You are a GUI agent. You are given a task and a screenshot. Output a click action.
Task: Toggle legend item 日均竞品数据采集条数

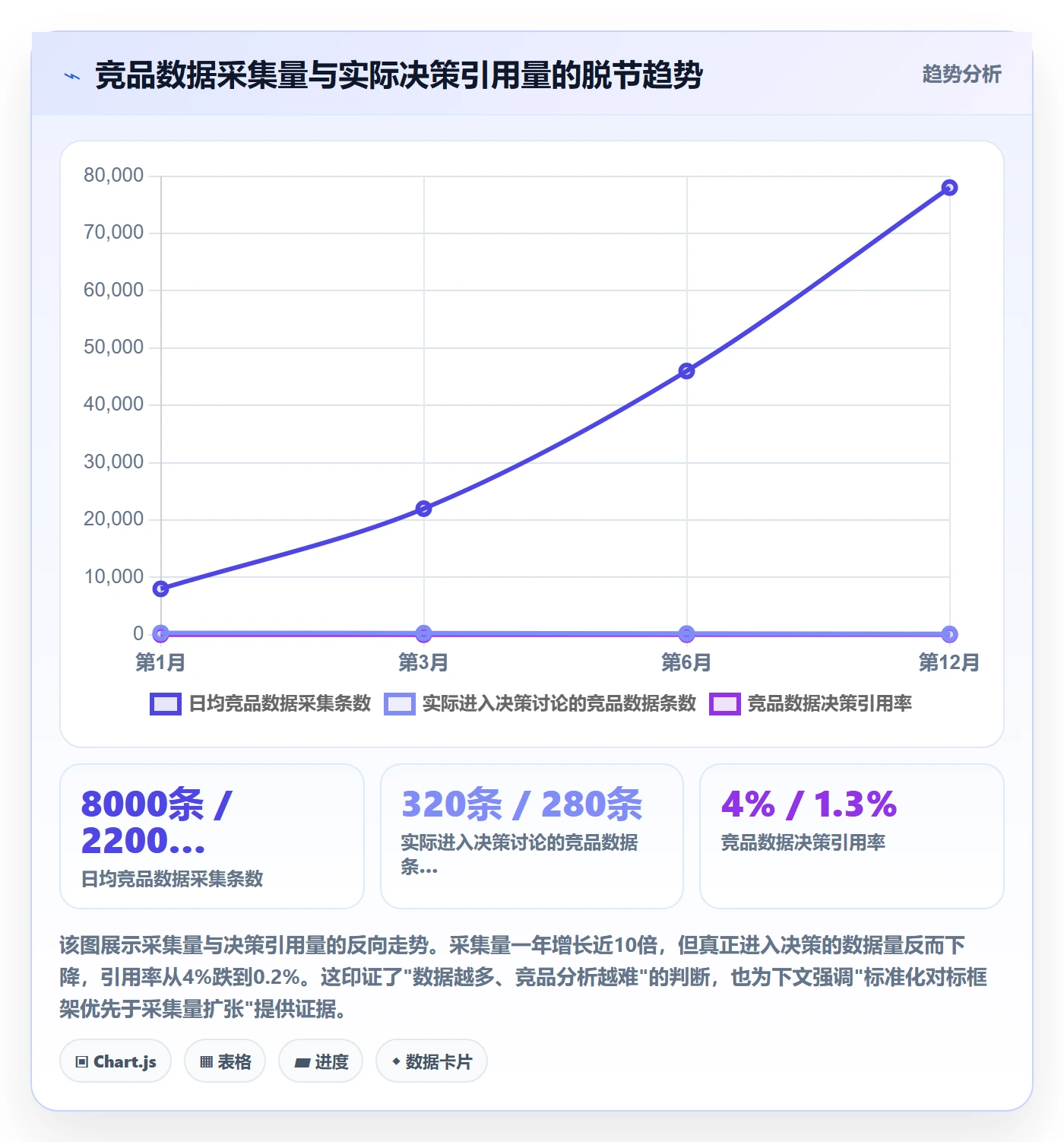pyautogui.click(x=261, y=703)
